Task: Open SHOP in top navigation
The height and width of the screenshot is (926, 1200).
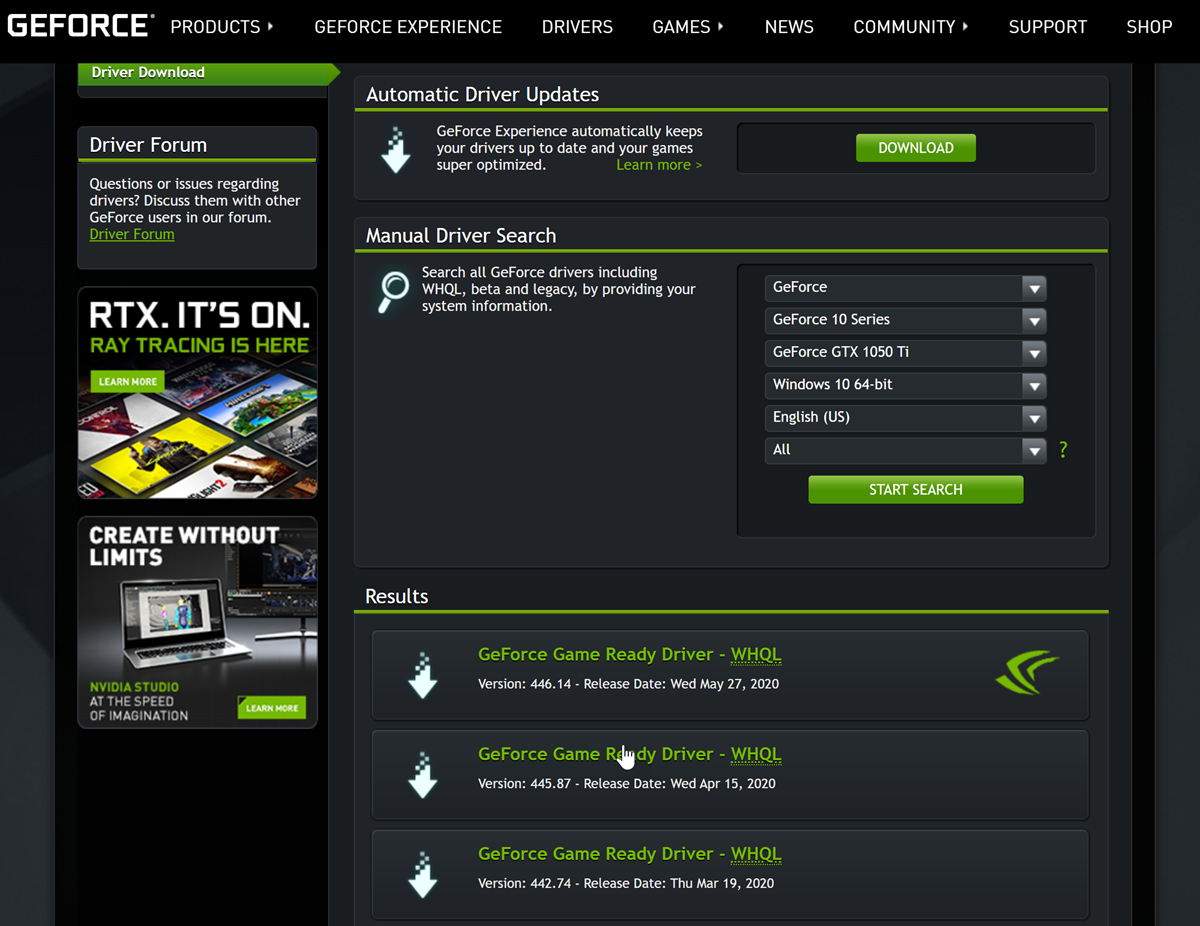Action: 1149,27
